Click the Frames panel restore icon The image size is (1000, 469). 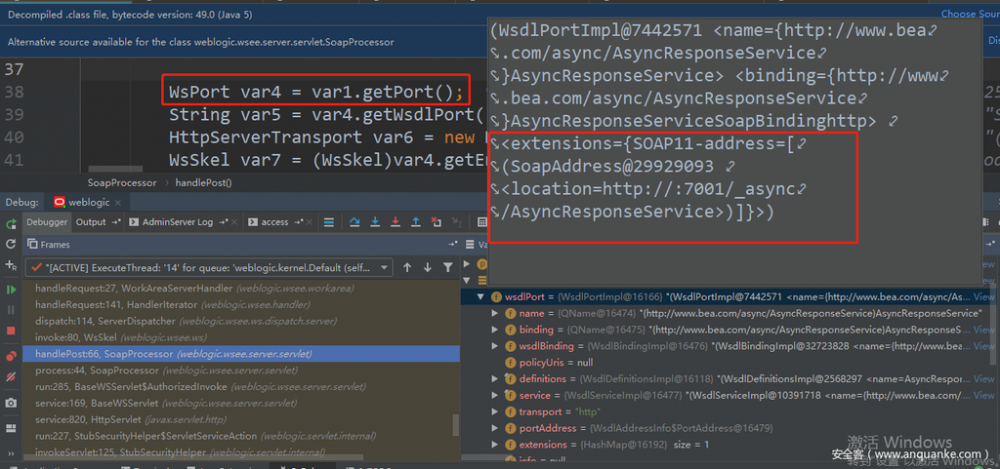453,244
